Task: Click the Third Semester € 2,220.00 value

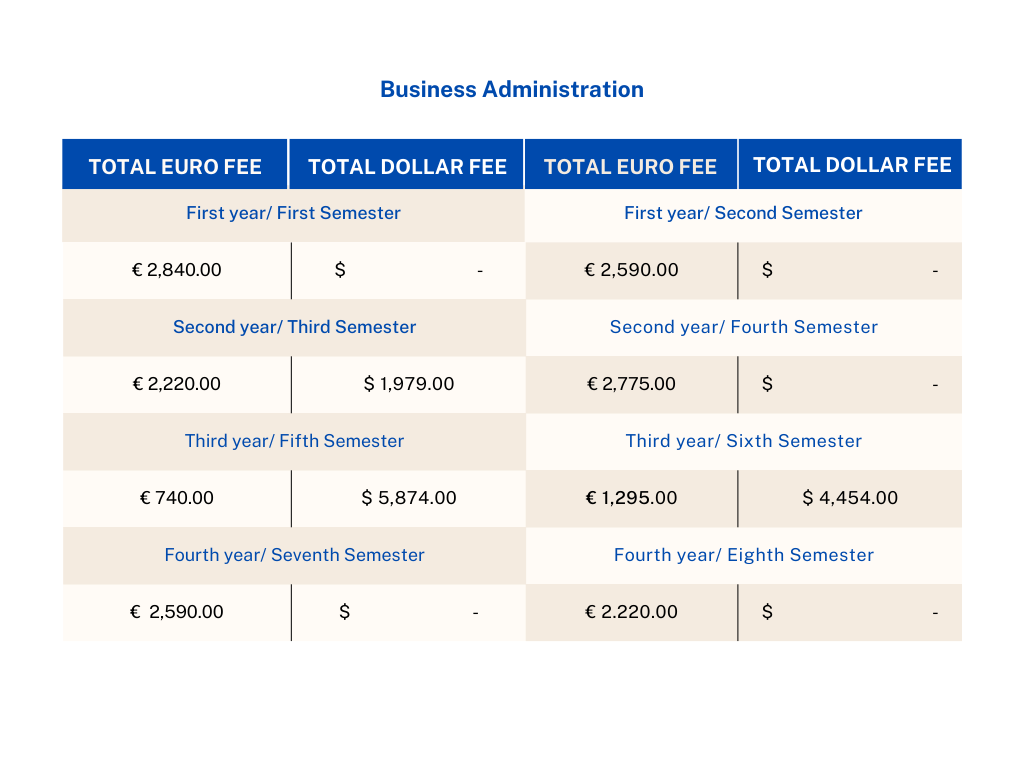Action: click(176, 384)
